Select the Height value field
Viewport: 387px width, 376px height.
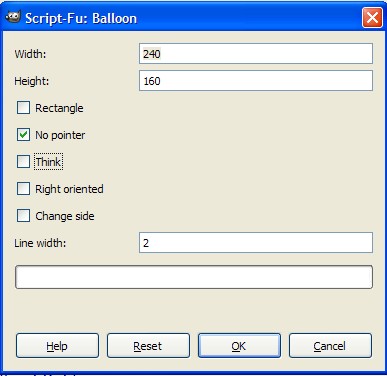tap(256, 80)
